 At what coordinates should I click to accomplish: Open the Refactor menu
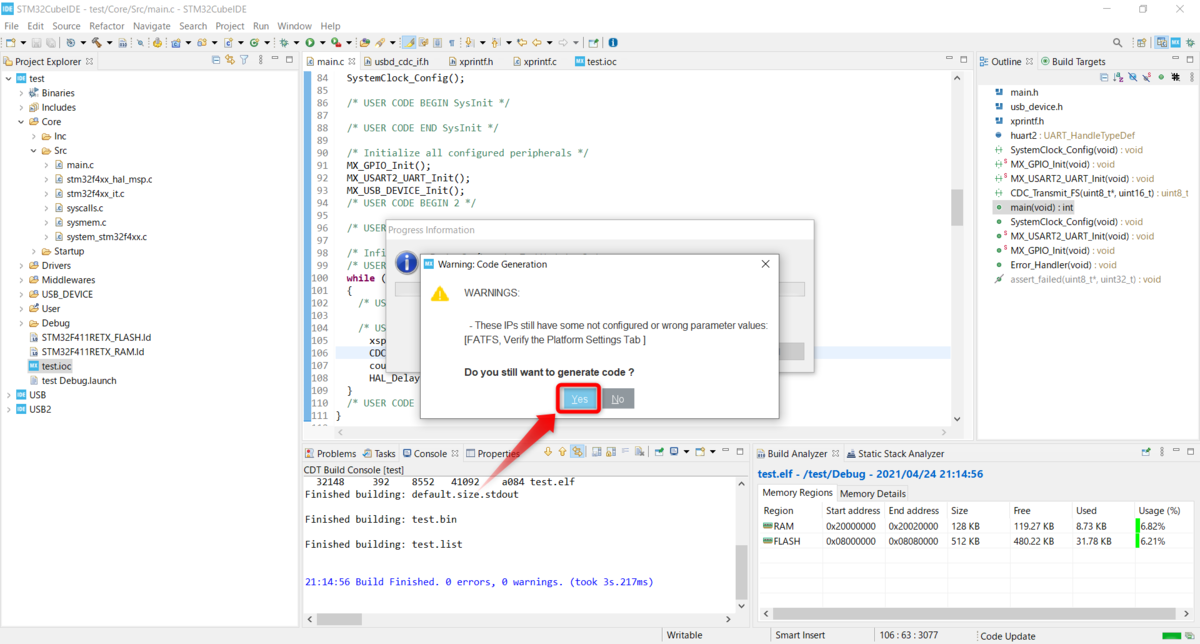point(107,25)
